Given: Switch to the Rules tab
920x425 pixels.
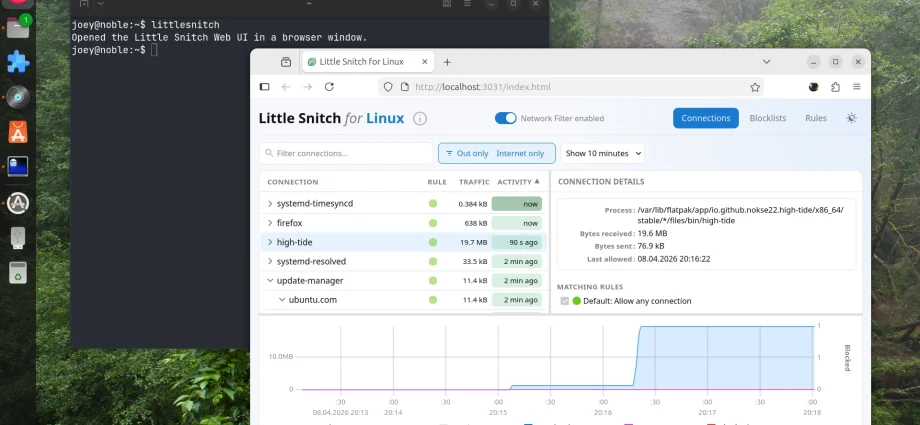Looking at the screenshot, I should coord(816,118).
